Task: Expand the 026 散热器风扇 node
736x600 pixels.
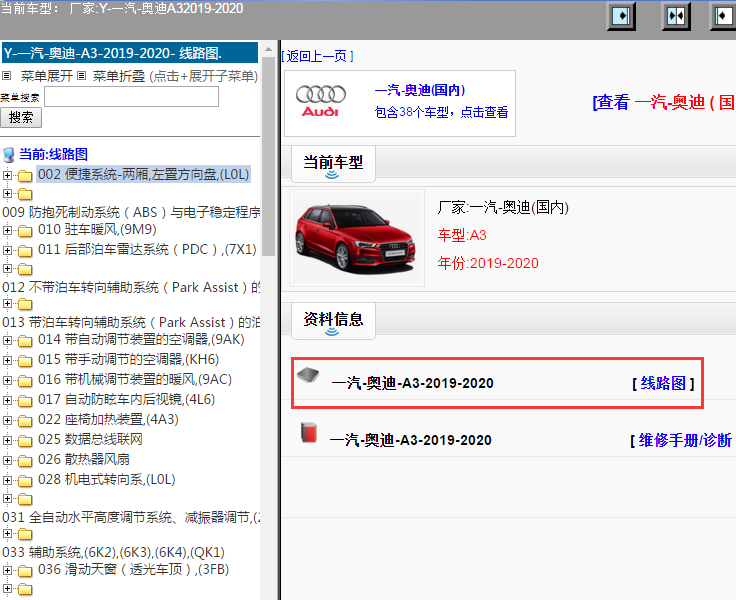Action: point(7,460)
